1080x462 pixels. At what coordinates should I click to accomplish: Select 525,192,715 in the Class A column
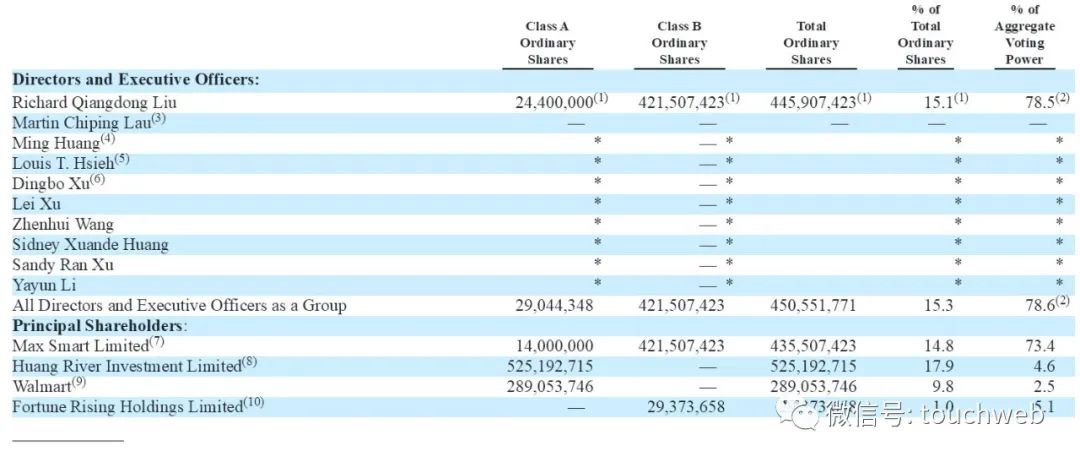[550, 366]
